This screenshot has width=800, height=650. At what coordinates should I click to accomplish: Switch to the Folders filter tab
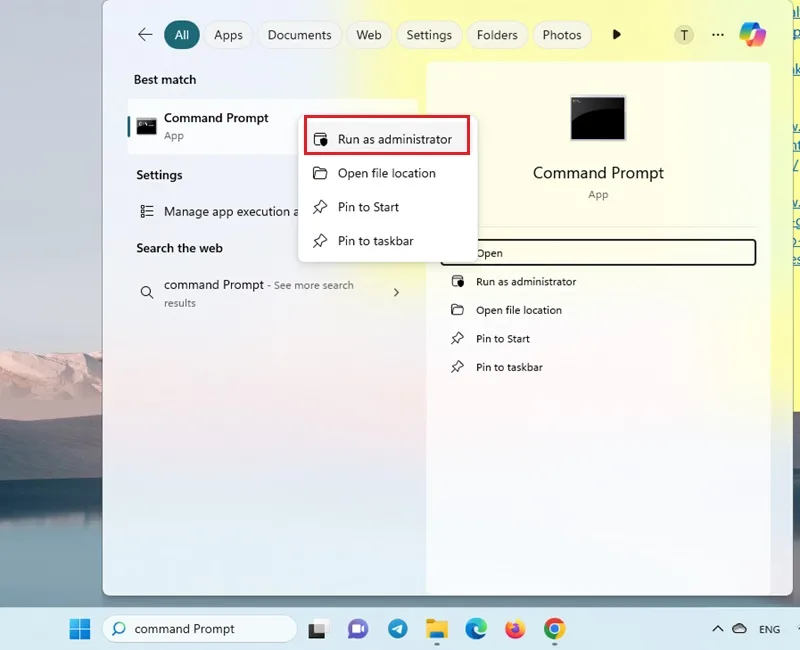(x=497, y=35)
